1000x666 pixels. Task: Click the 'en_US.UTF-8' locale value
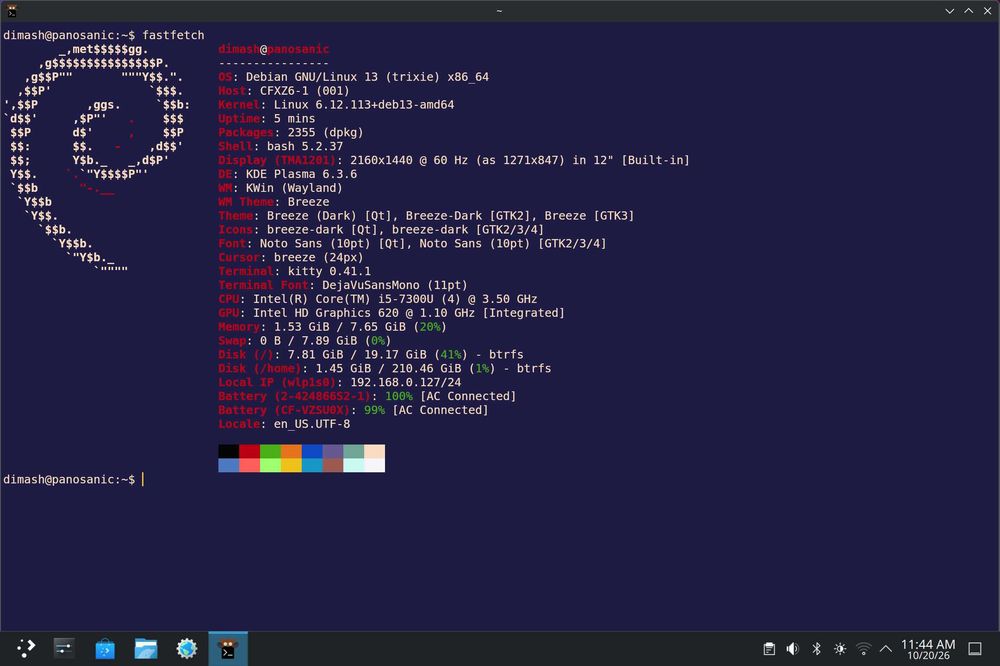tap(312, 424)
